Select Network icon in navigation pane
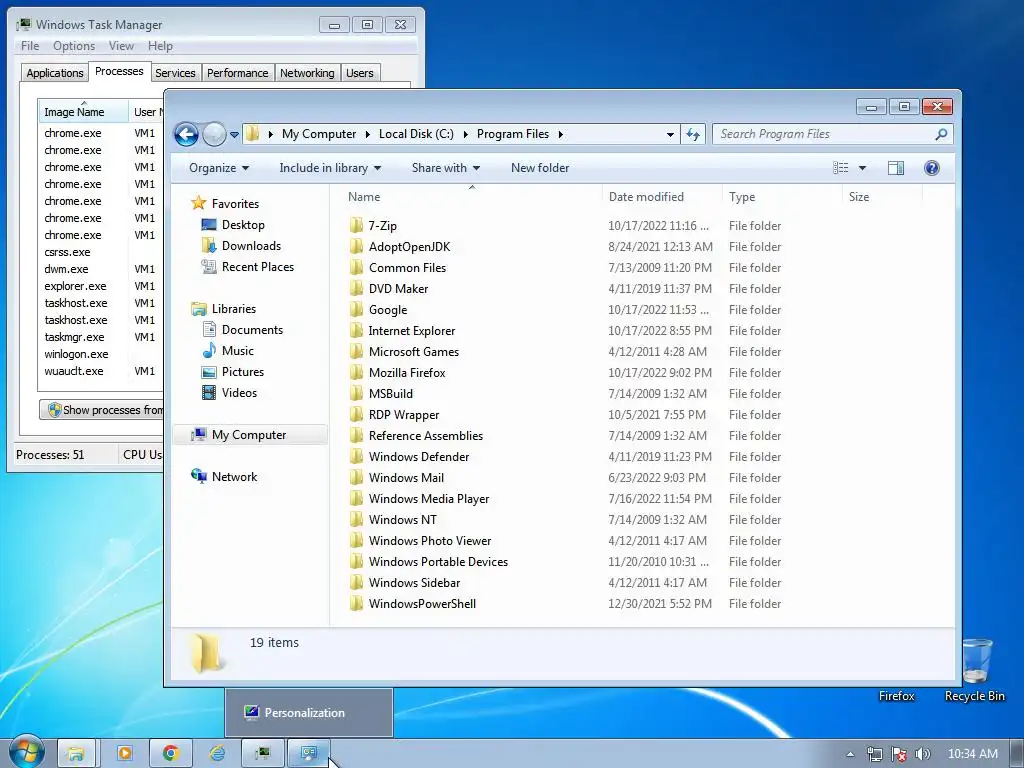This screenshot has width=1024, height=768. 199,476
